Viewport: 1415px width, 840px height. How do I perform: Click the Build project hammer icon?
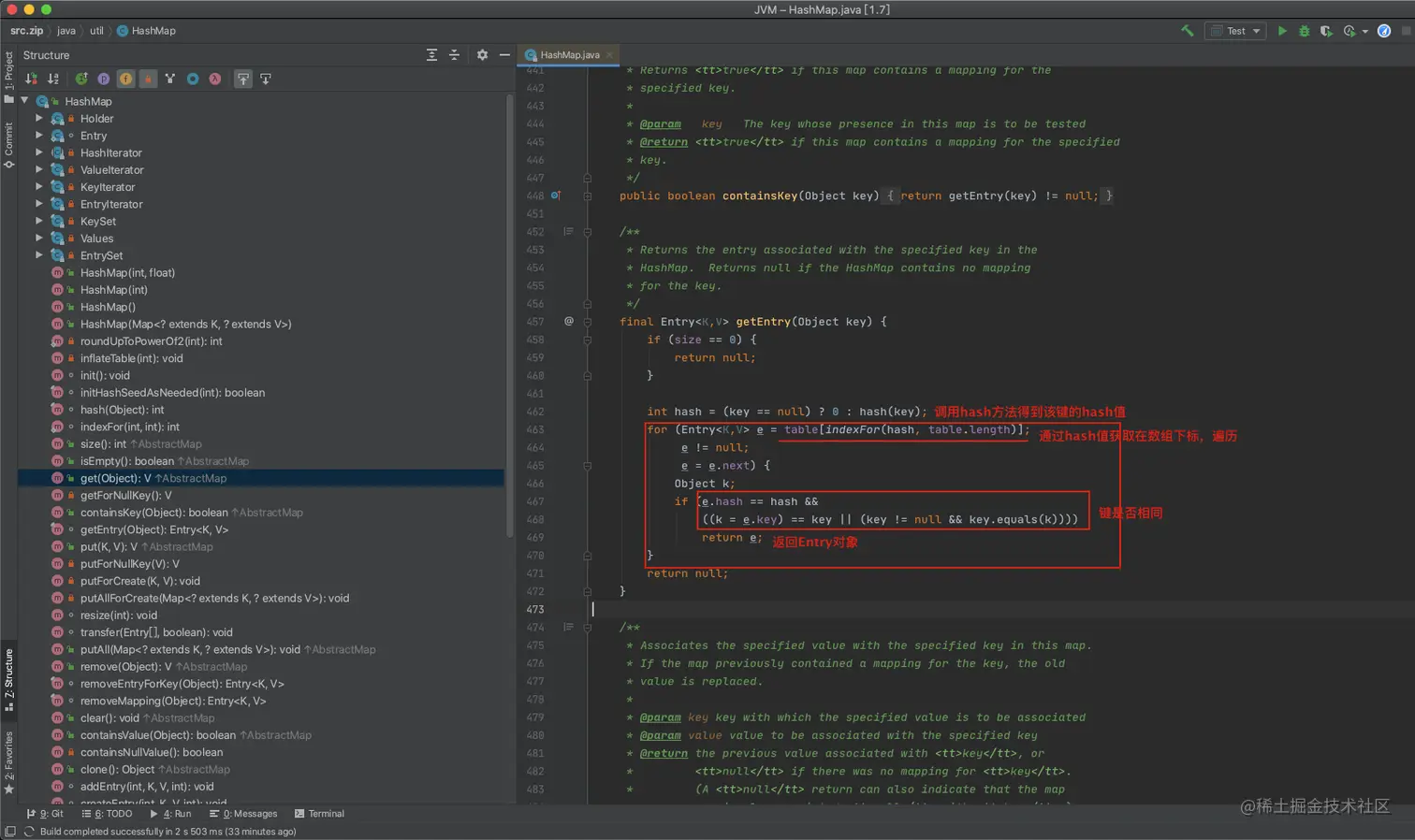pos(1188,31)
